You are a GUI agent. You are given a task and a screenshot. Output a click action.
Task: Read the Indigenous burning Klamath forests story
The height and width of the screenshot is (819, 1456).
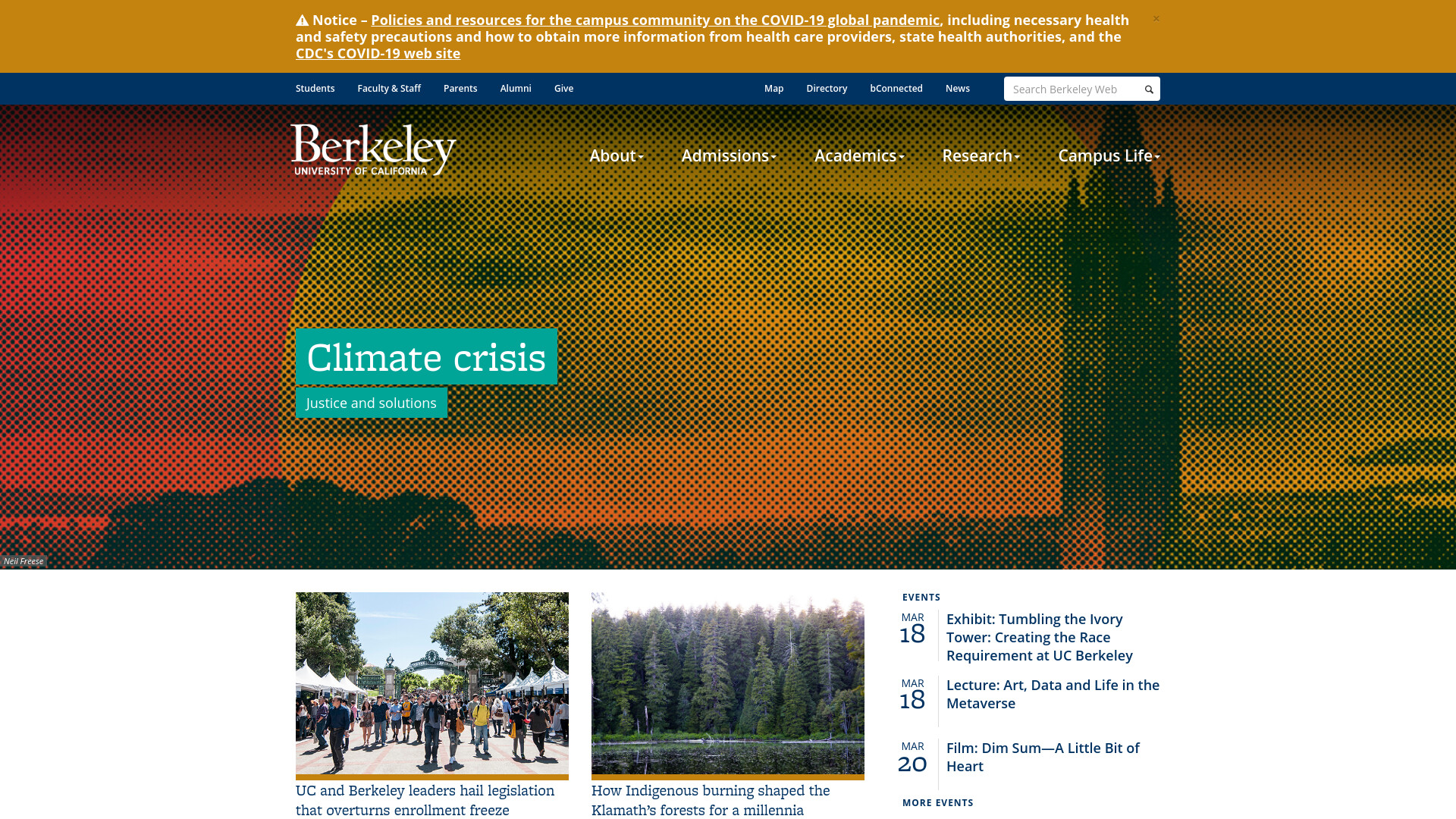[x=711, y=801]
